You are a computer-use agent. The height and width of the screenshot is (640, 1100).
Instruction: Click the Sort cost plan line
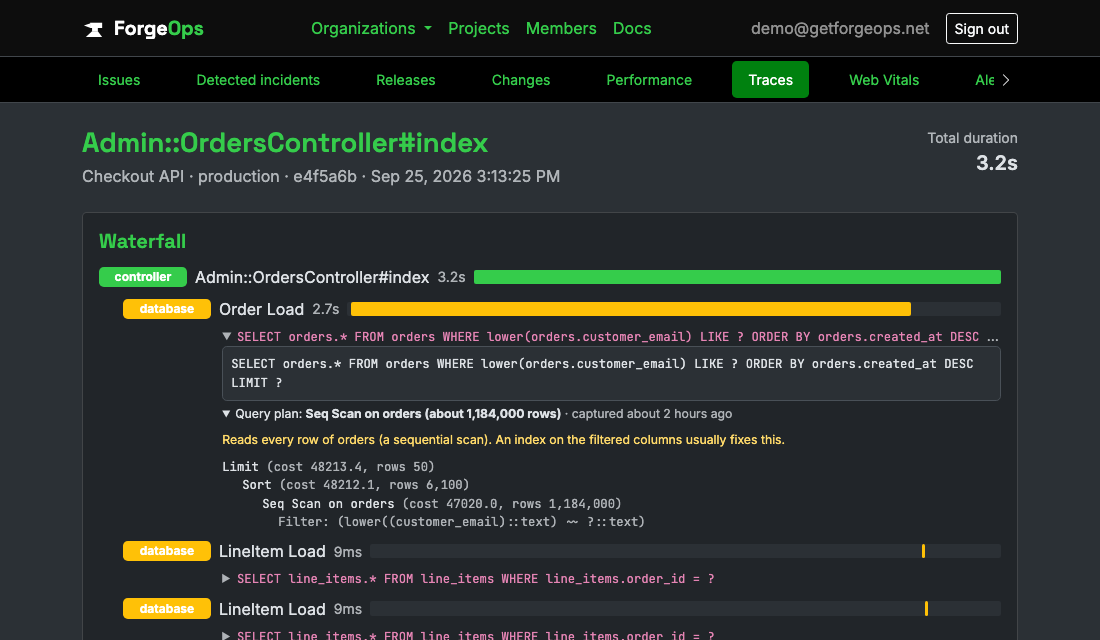tap(356, 485)
